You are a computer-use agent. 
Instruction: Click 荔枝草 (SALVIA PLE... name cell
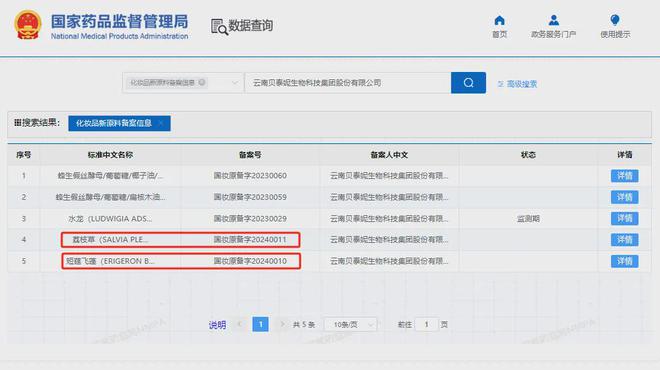(x=110, y=240)
